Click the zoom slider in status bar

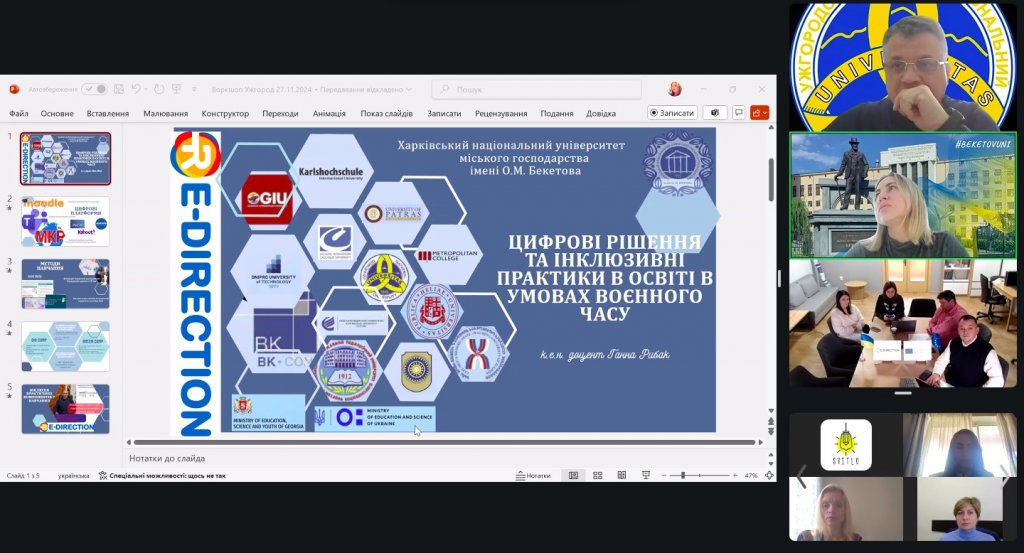[x=698, y=475]
